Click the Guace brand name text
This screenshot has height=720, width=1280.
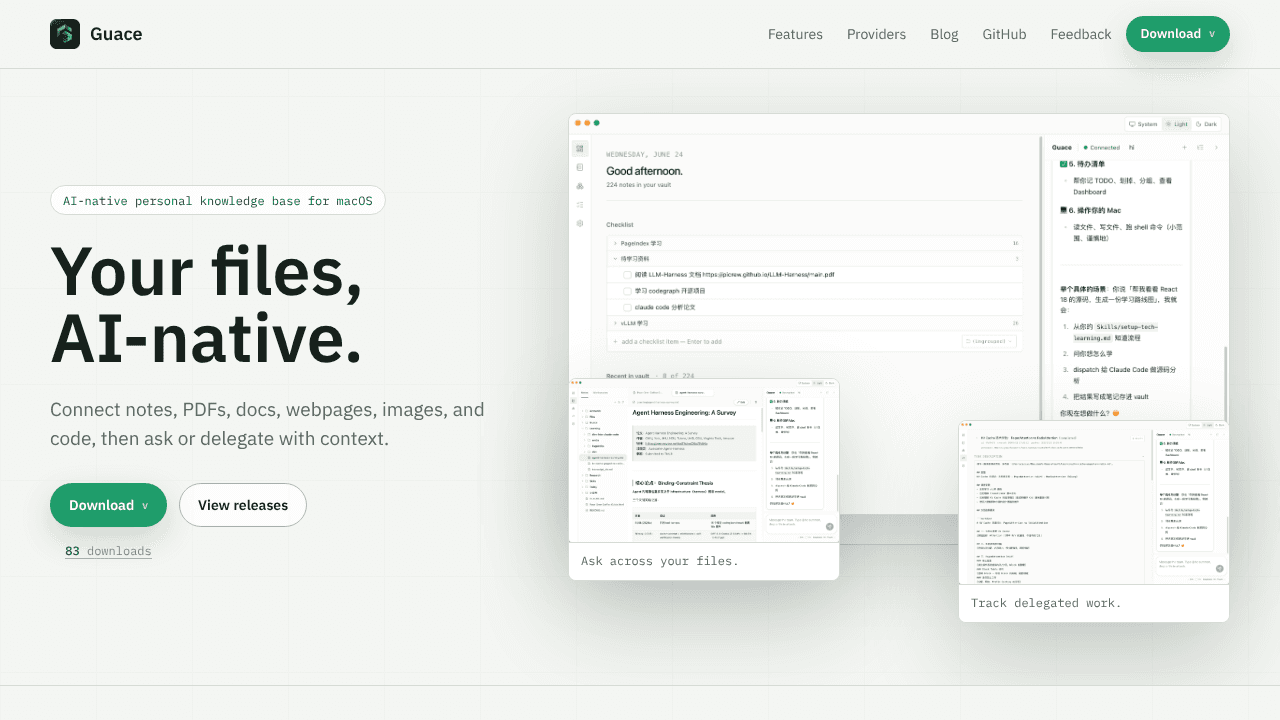(116, 34)
